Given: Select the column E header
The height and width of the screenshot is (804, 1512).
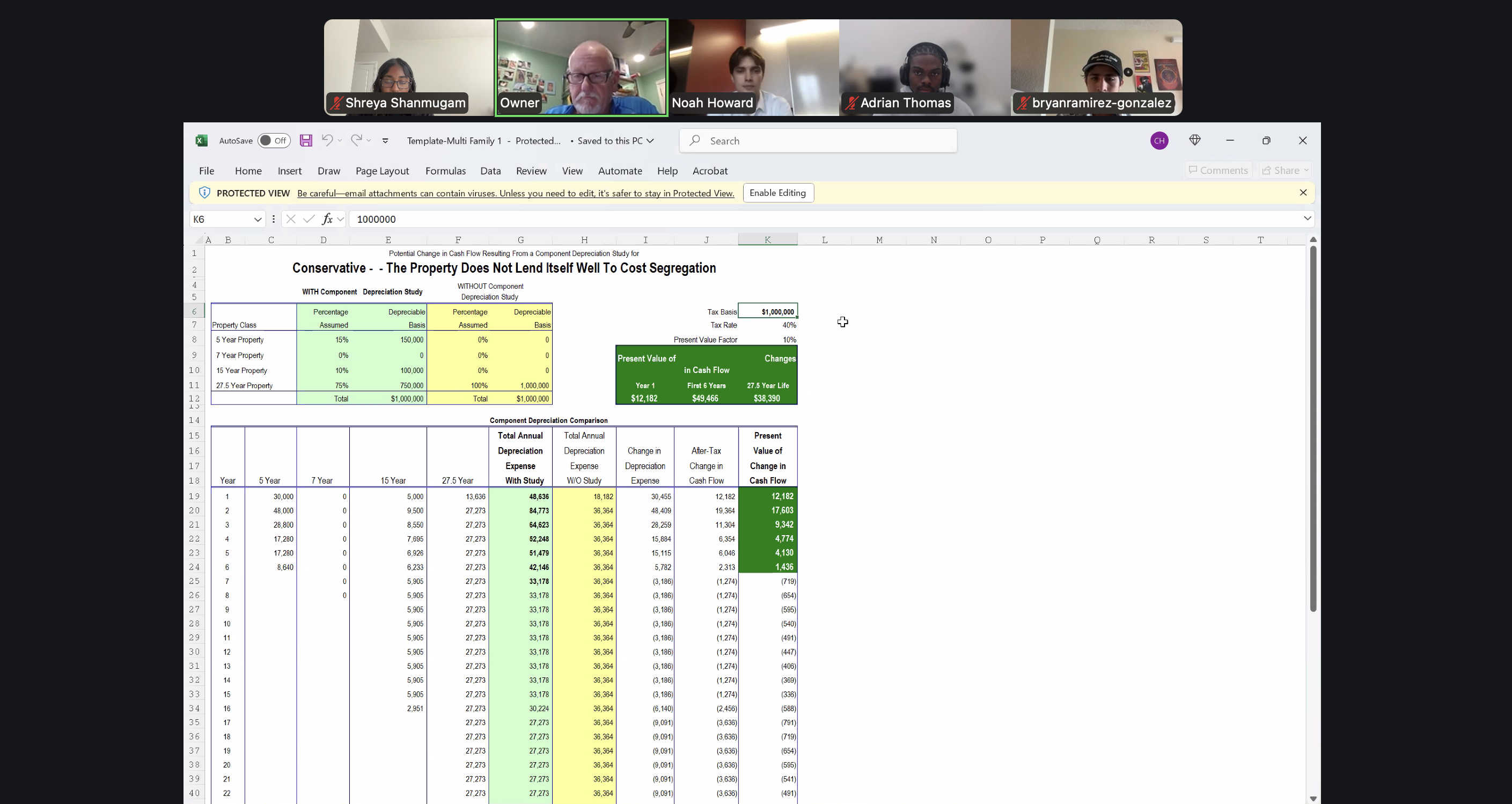Looking at the screenshot, I should (388, 239).
